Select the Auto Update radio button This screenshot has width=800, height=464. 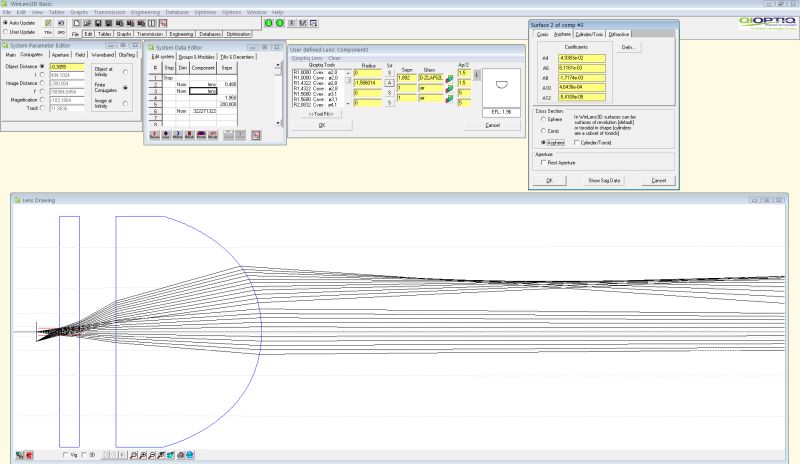click(6, 23)
